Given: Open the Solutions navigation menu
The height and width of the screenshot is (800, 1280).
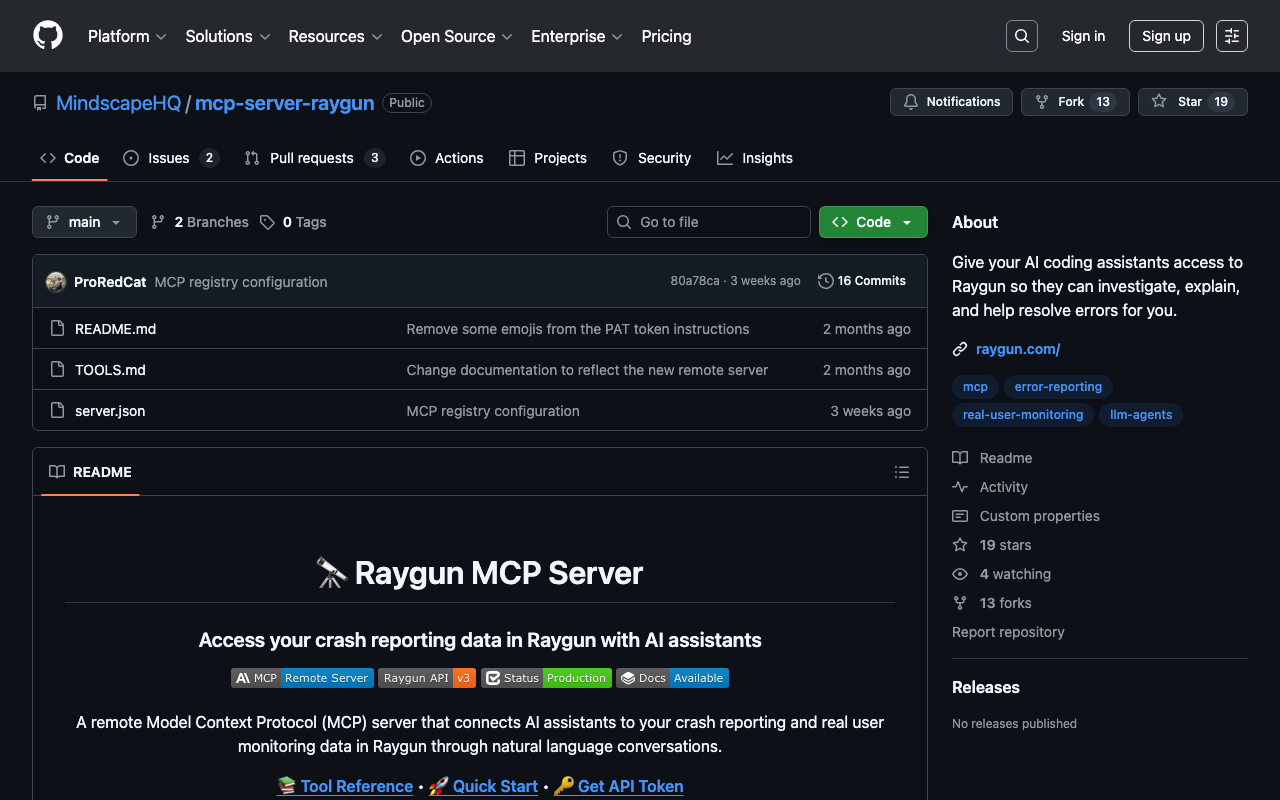Looking at the screenshot, I should tap(227, 36).
